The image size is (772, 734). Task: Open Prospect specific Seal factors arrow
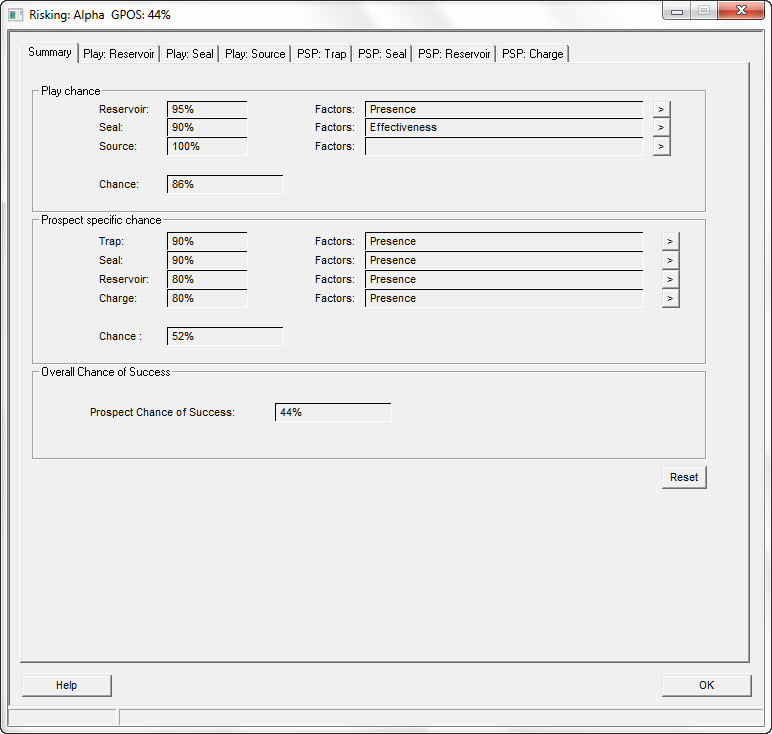670,260
